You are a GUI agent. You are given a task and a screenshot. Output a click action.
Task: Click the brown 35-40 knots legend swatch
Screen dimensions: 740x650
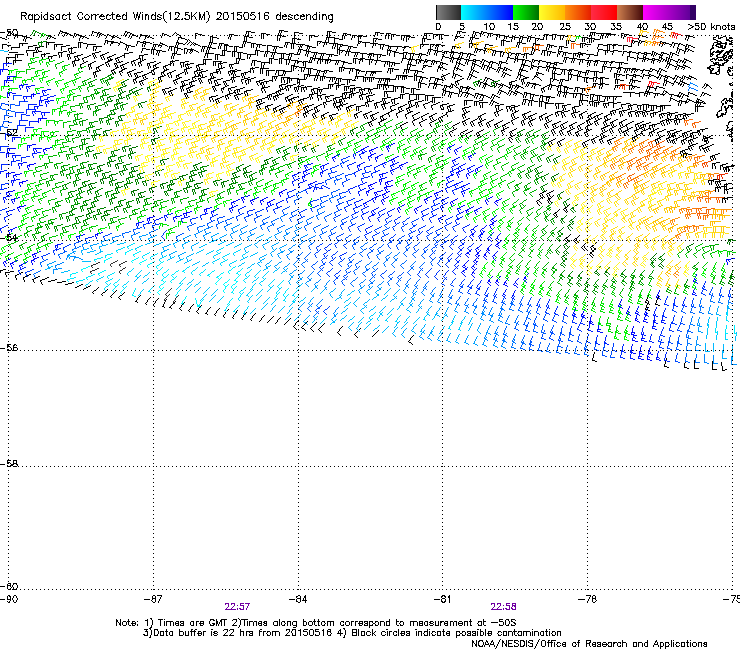click(630, 12)
